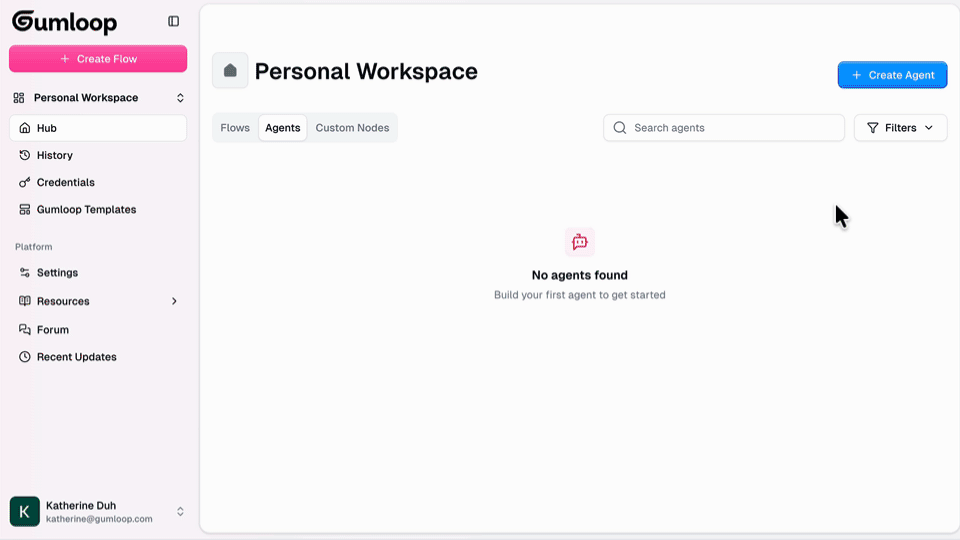The width and height of the screenshot is (960, 540).
Task: Click the Platform section label
Action: pyautogui.click(x=34, y=247)
